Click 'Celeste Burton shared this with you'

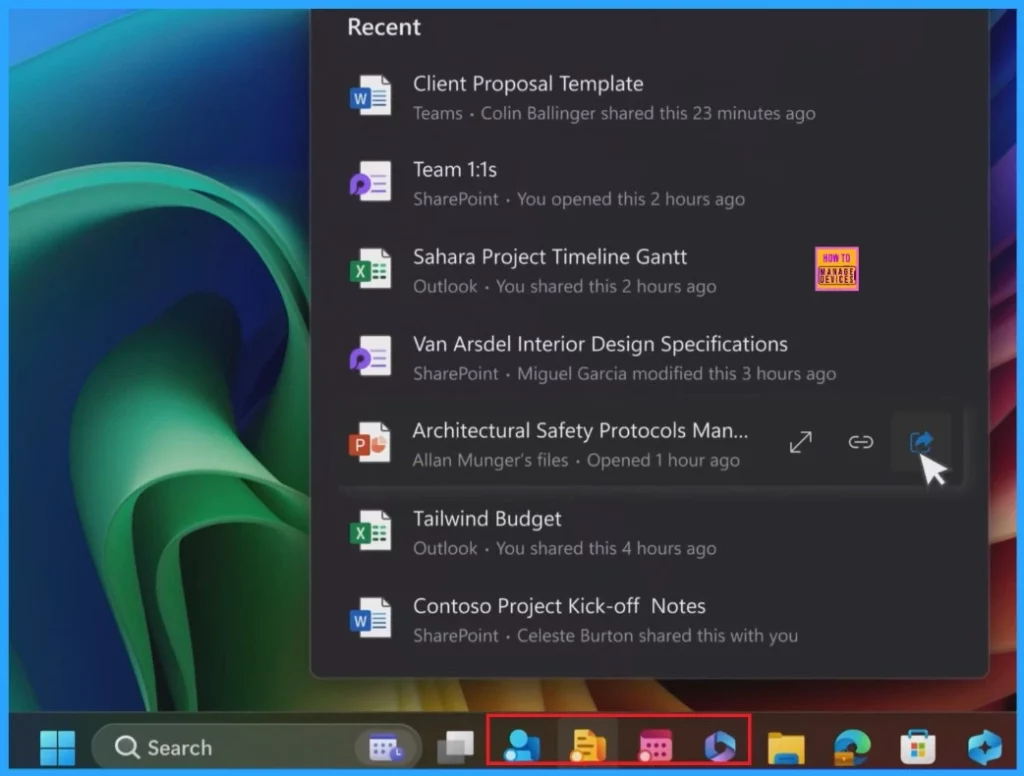658,636
